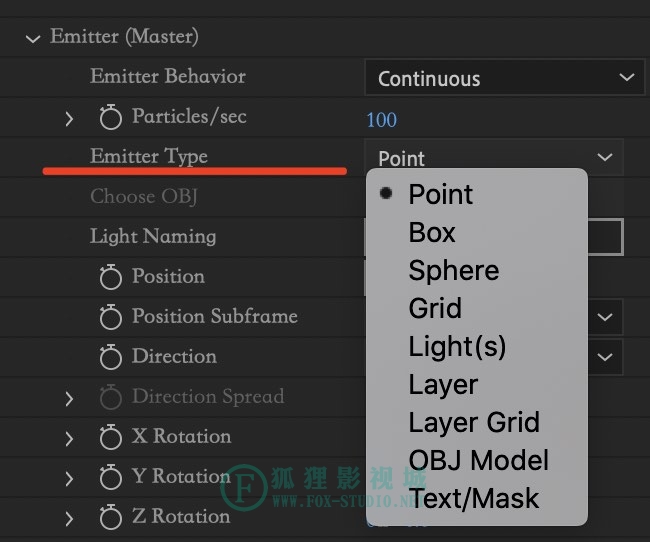Toggle X Rotation stopwatch icon
Screen dimensions: 650x542
111,437
